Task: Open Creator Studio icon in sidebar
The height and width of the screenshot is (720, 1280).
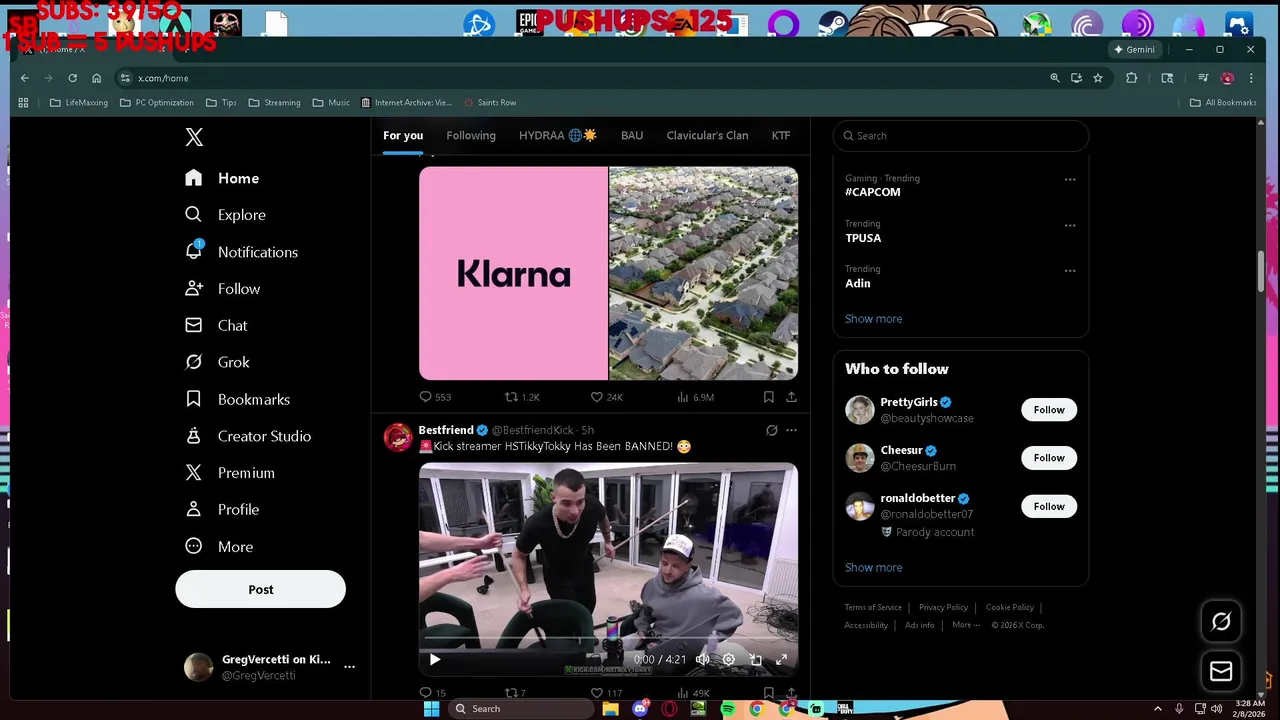Action: tap(194, 436)
